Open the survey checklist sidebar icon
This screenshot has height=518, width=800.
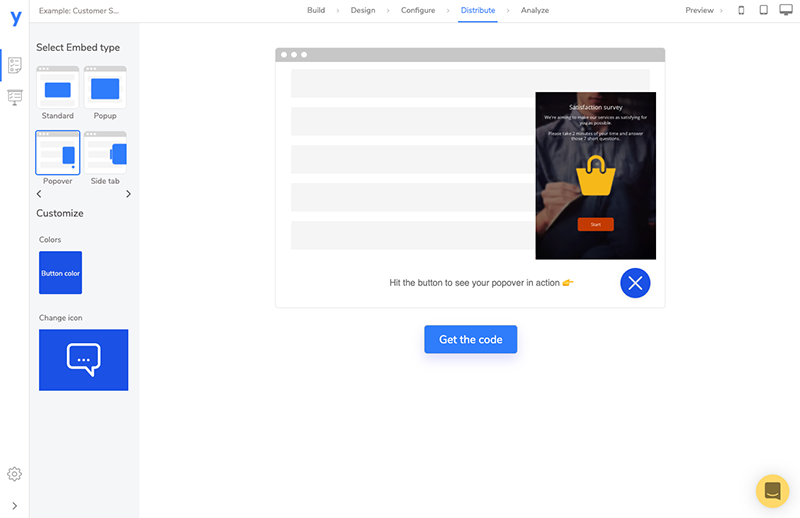coord(15,65)
